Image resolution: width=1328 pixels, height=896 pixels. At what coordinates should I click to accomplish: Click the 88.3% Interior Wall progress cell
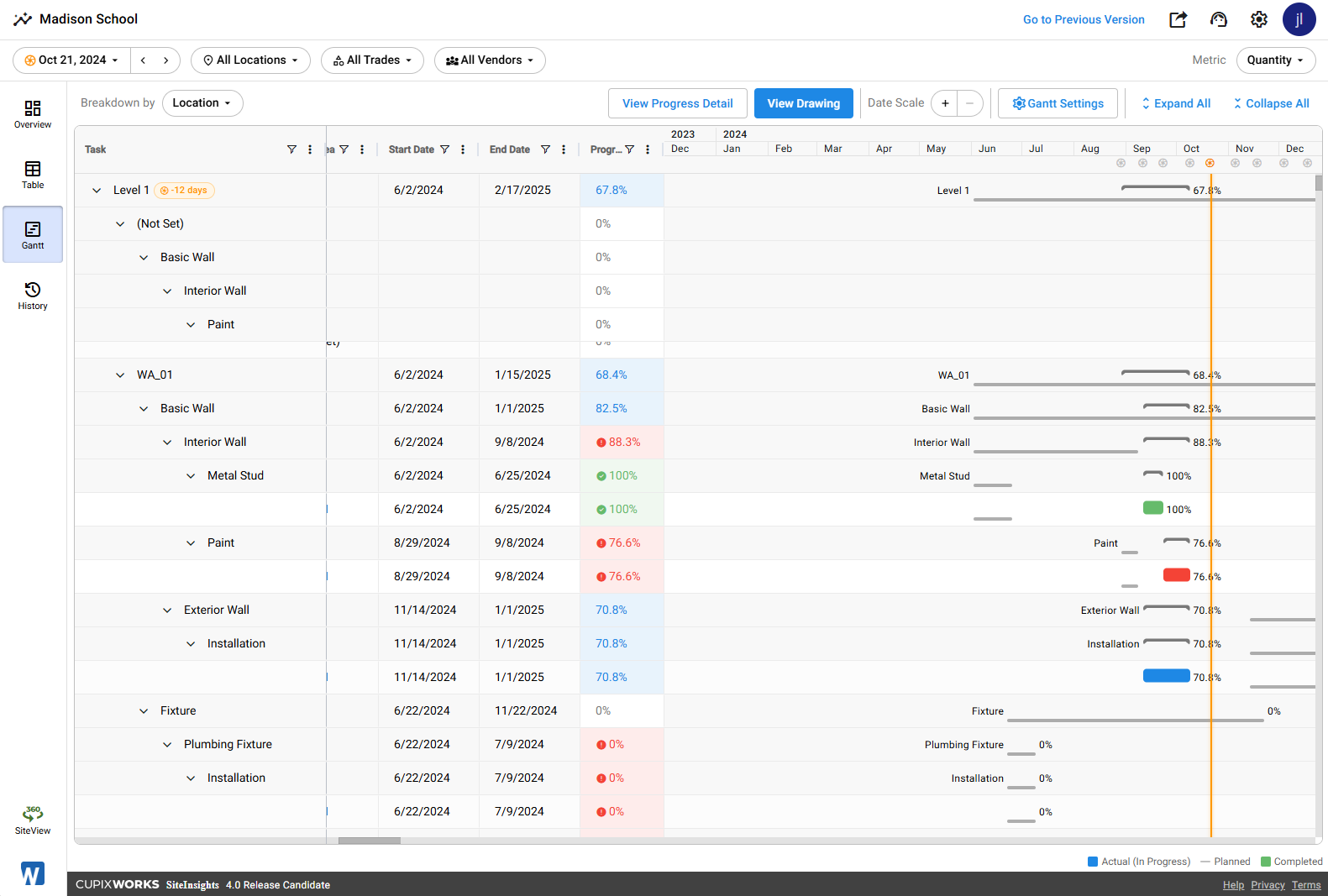point(622,443)
